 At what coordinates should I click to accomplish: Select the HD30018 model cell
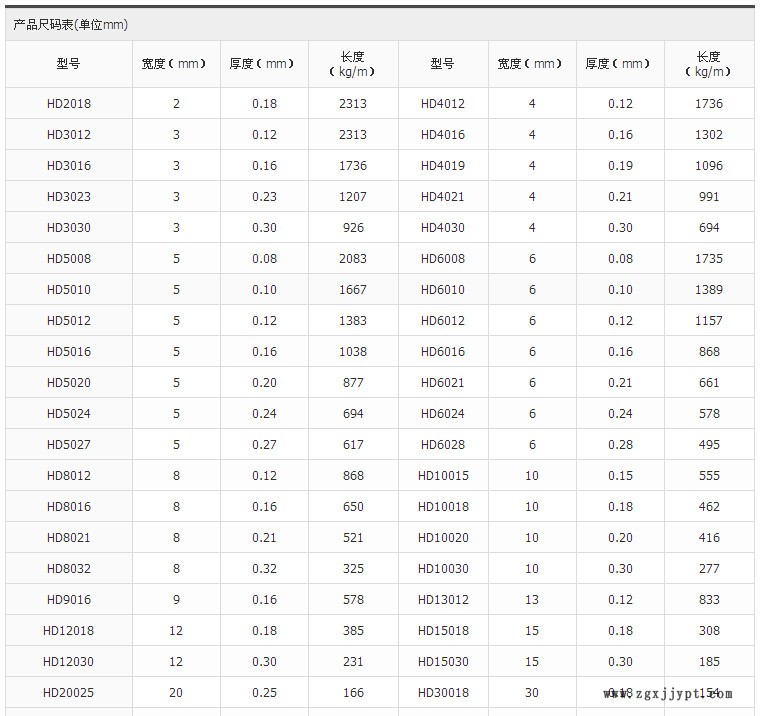442,693
